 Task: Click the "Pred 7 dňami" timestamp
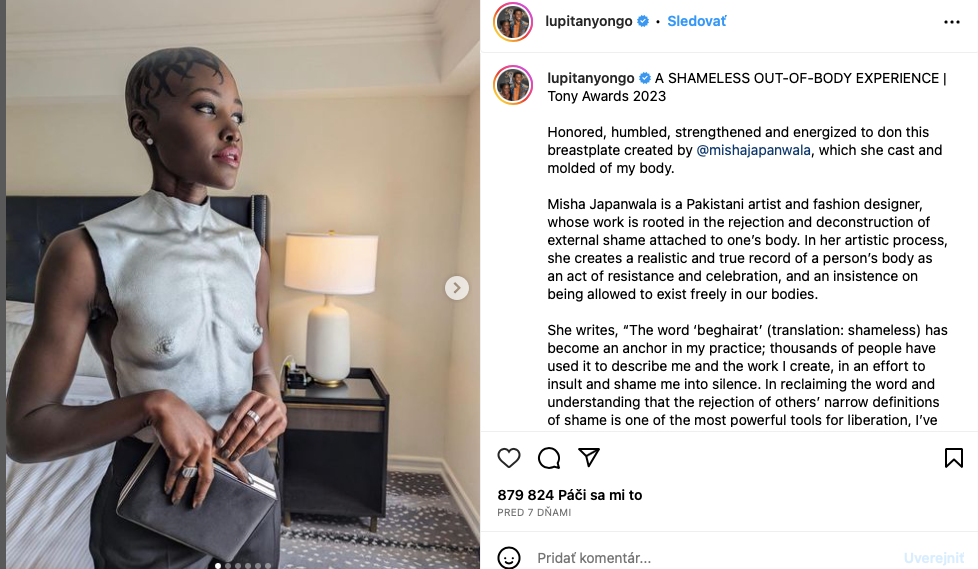click(x=534, y=513)
